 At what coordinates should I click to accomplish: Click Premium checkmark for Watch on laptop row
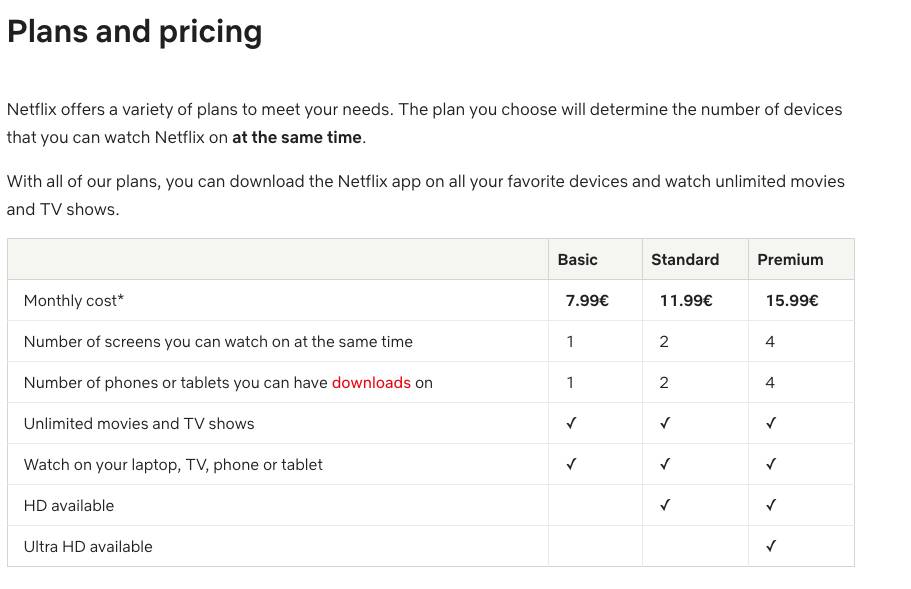[x=771, y=464]
